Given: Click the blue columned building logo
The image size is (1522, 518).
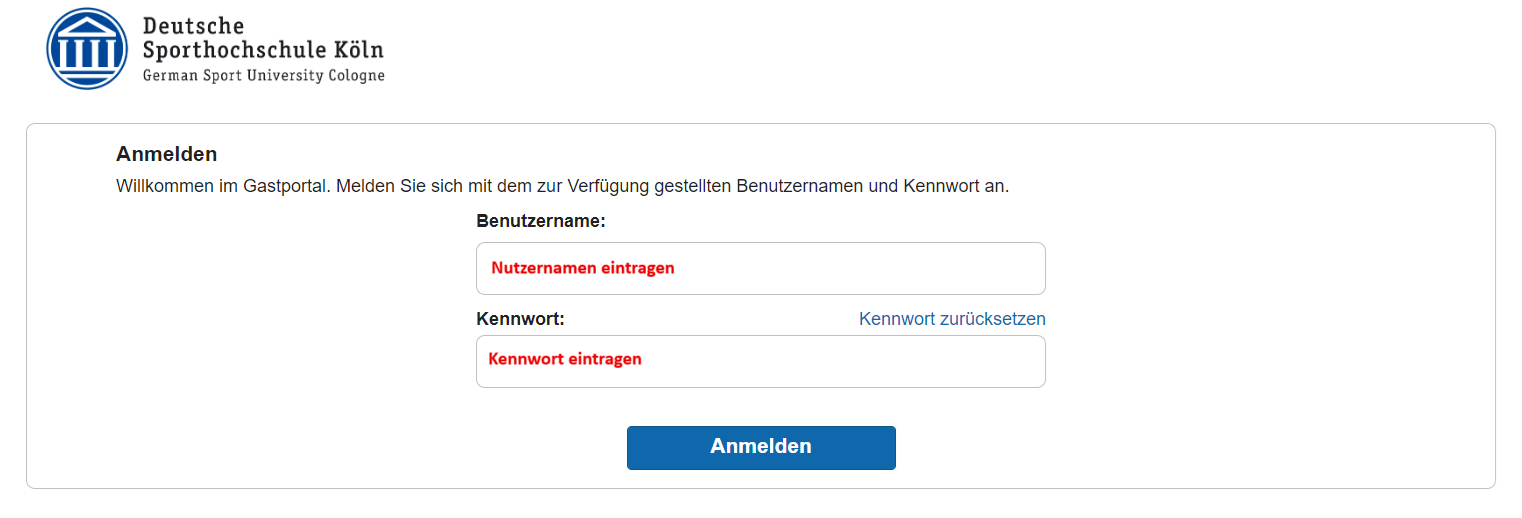Looking at the screenshot, I should click(x=88, y=49).
